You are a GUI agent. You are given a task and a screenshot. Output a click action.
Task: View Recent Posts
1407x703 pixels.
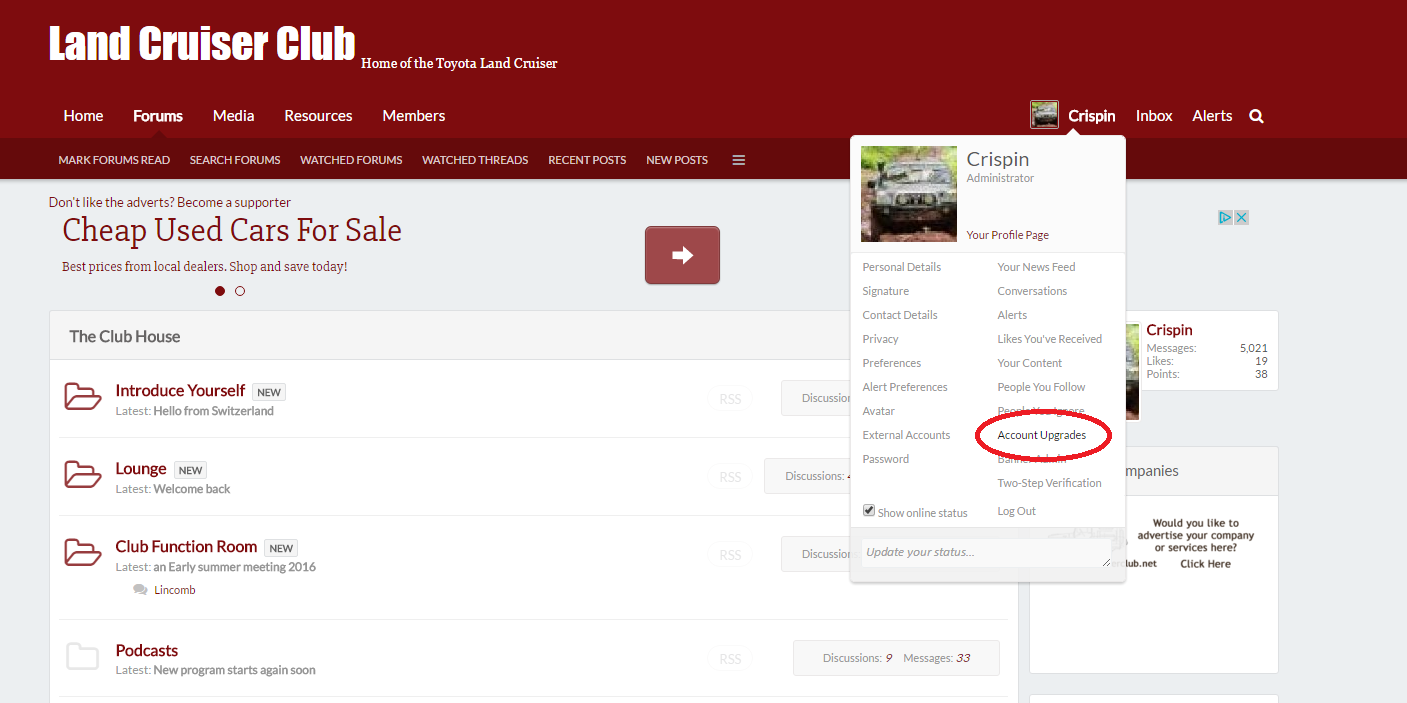pos(587,160)
